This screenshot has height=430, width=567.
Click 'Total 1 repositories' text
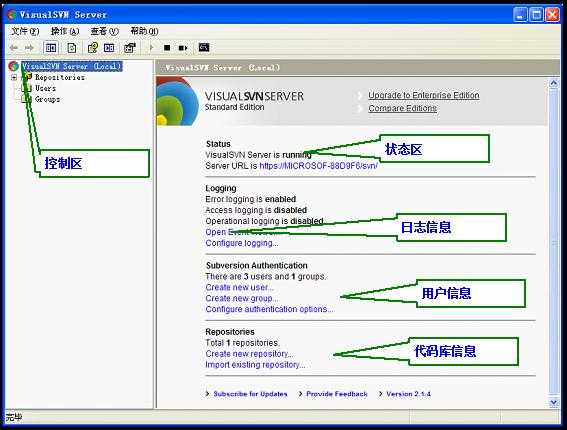pos(242,343)
